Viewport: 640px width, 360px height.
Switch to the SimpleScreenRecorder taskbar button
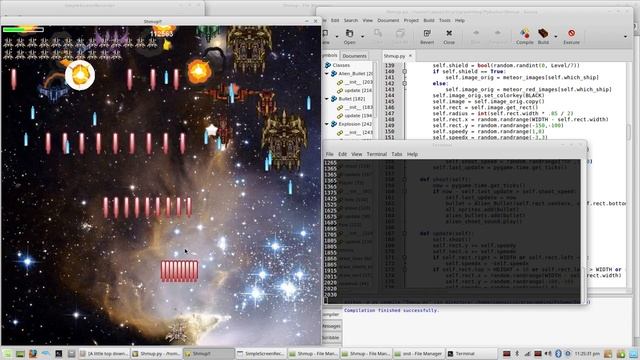[261, 353]
